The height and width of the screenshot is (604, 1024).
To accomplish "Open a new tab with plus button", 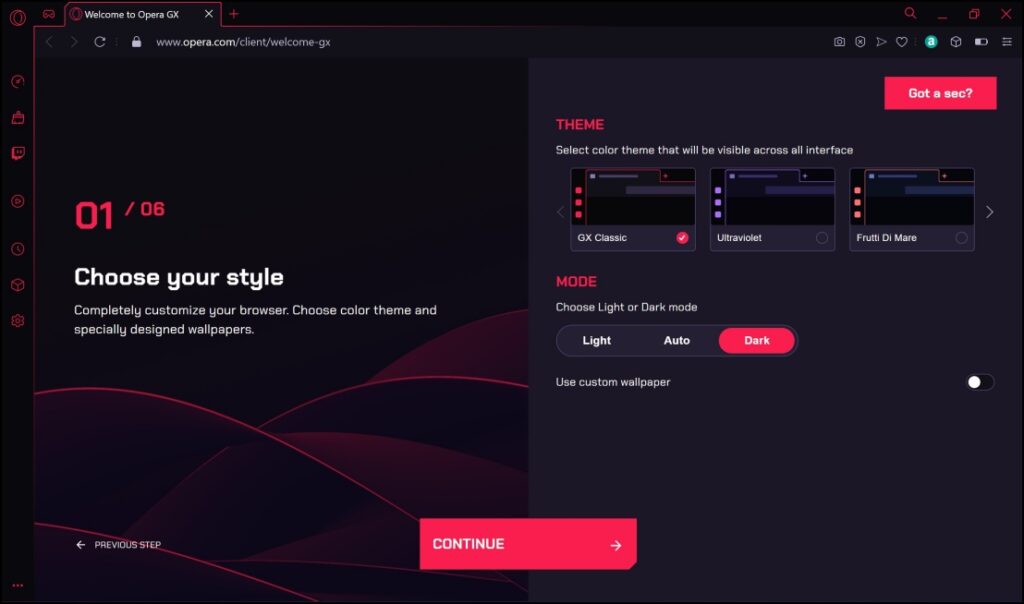I will coord(234,14).
